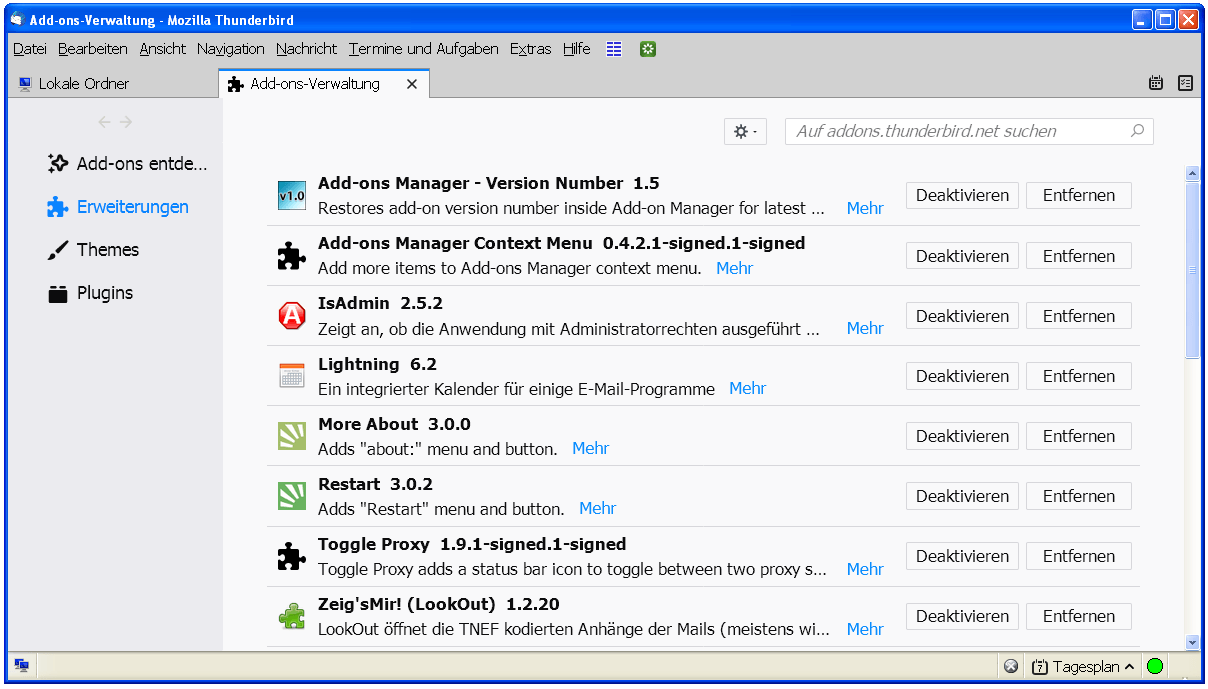Viewport: 1208px width, 689px height.
Task: Click the puzzle icon on the Add-ons-Verwaltung tab
Action: point(236,84)
